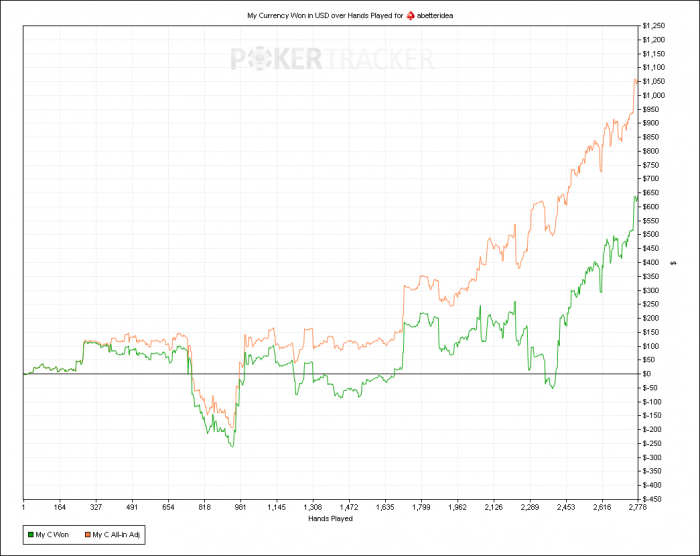700x556 pixels.
Task: Click the x-axis tick label 1,472
Action: (x=349, y=507)
